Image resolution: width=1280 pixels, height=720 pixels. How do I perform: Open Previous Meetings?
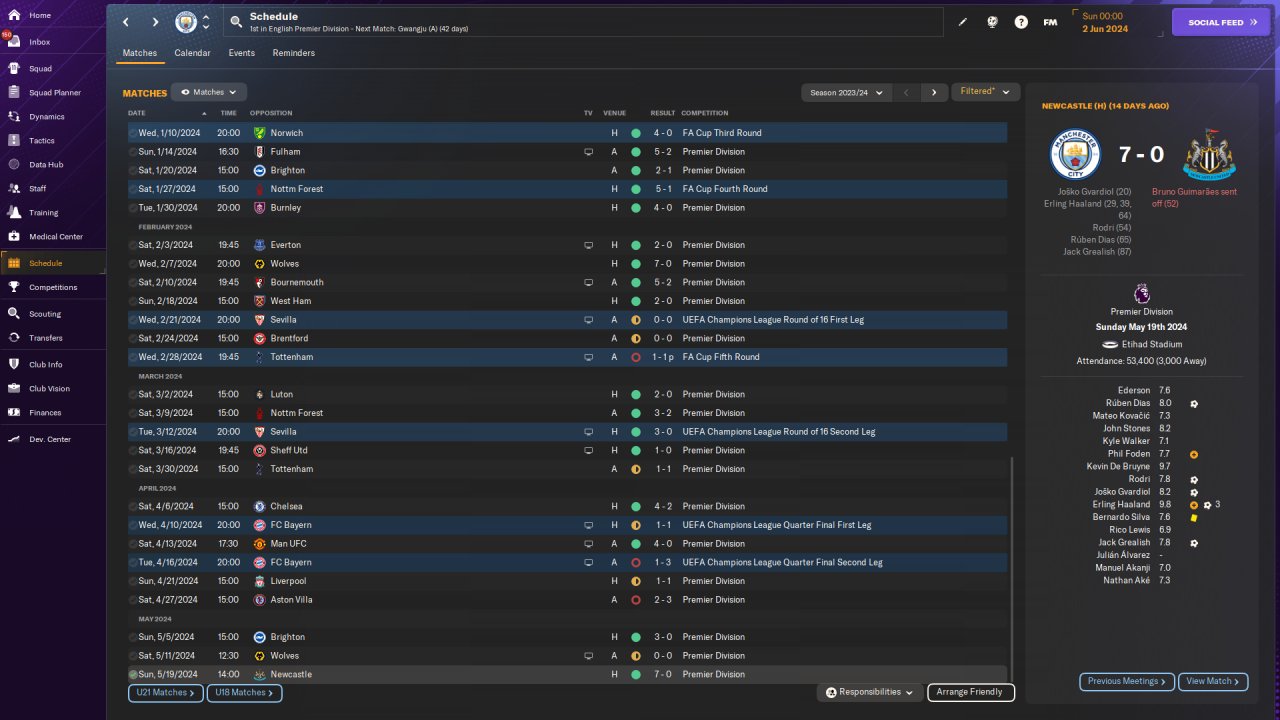[x=1127, y=681]
